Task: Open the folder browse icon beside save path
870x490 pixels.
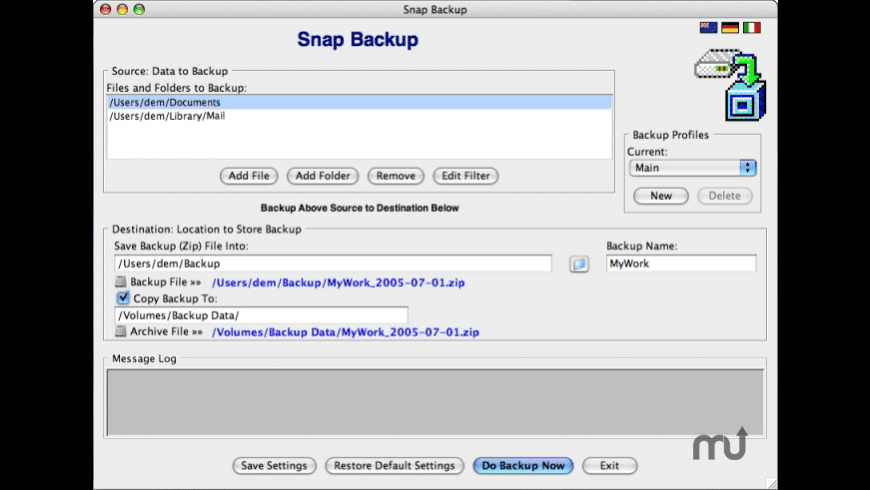Action: tap(579, 264)
